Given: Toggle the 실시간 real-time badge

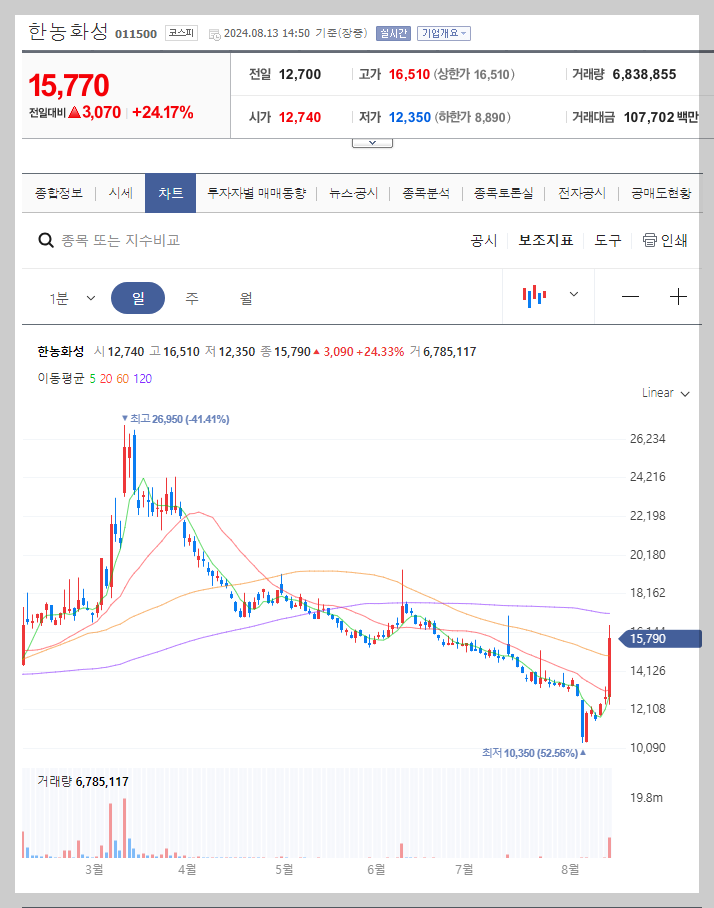Looking at the screenshot, I should click(392, 33).
